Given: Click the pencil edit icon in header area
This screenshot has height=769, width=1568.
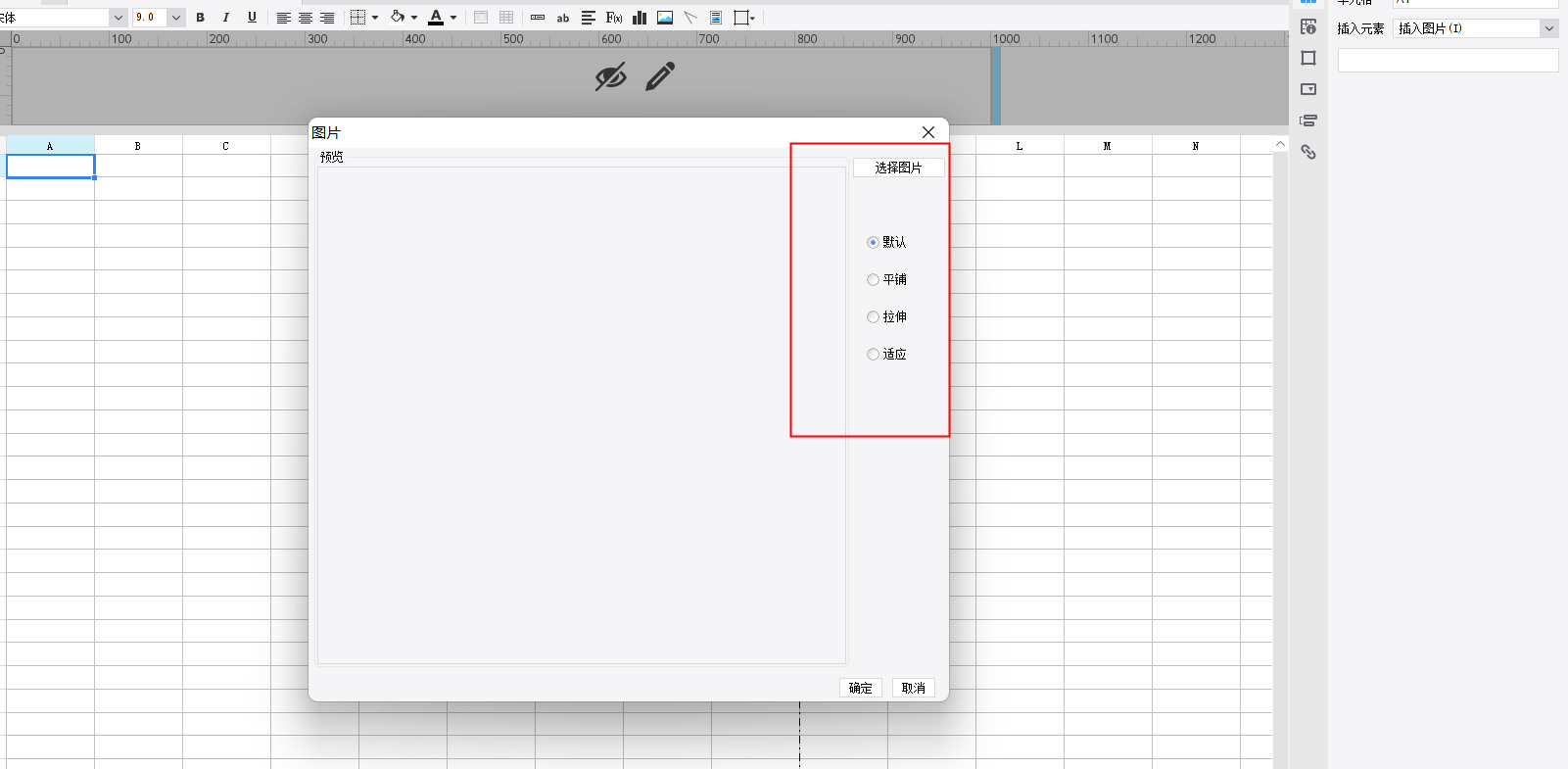Looking at the screenshot, I should coord(660,76).
